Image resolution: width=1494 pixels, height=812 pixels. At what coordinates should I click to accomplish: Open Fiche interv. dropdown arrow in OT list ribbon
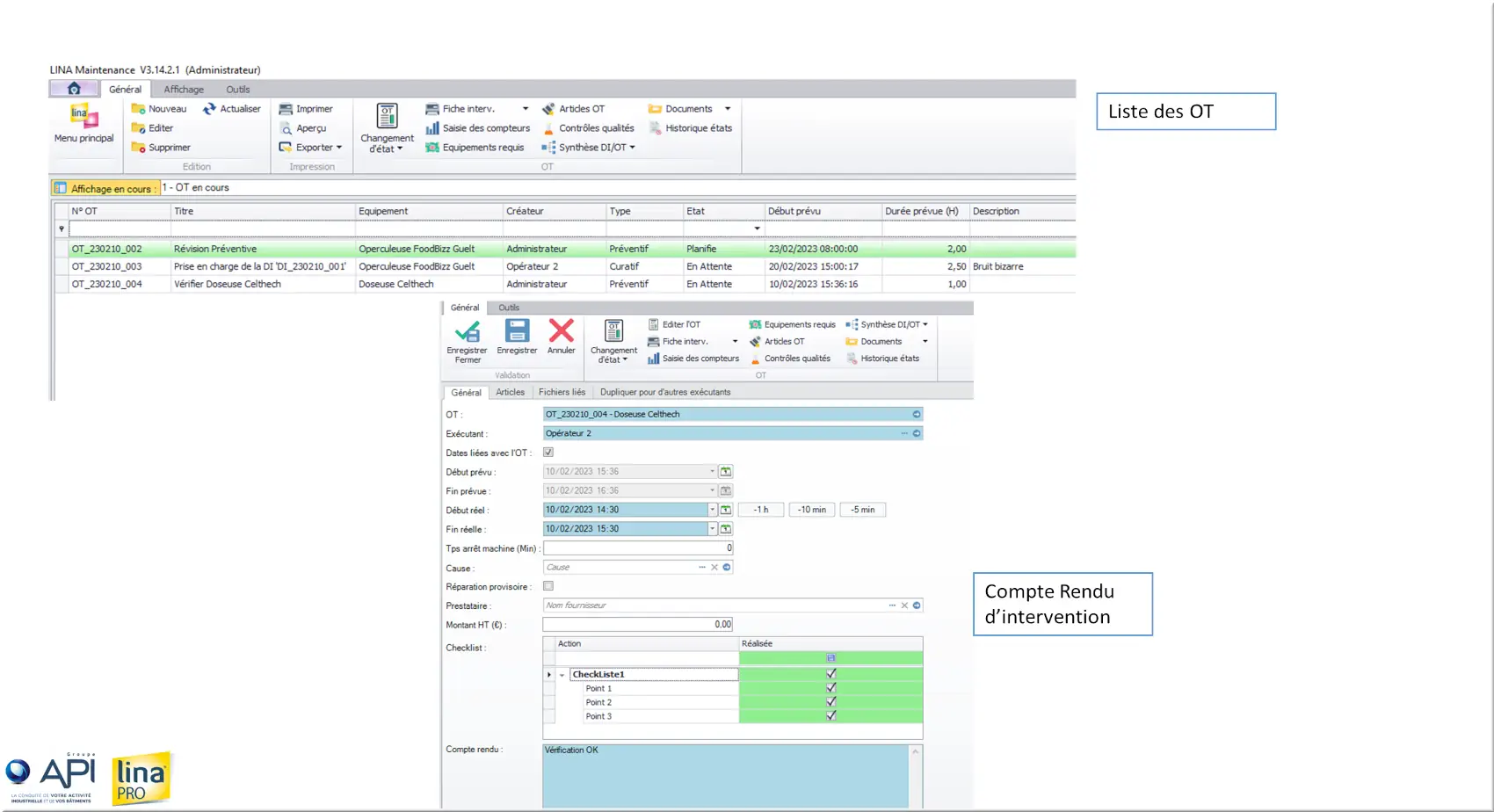coord(526,109)
